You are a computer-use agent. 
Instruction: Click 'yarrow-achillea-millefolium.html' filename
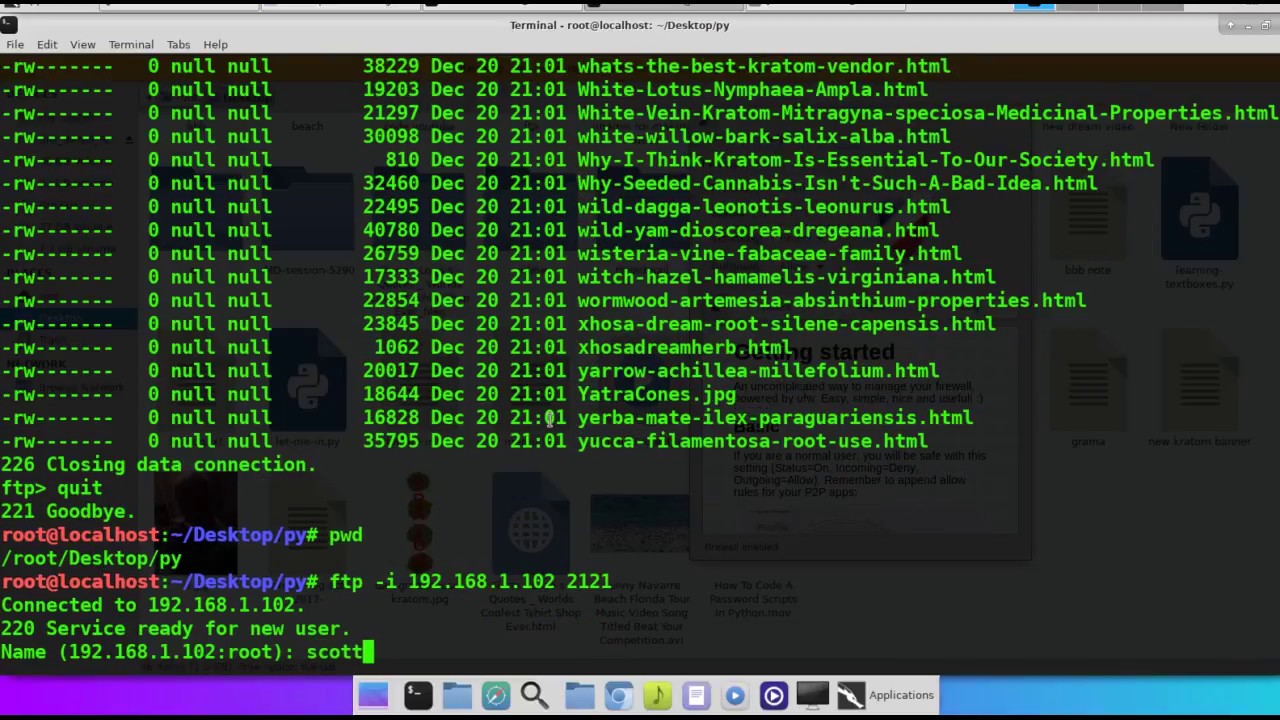(758, 371)
